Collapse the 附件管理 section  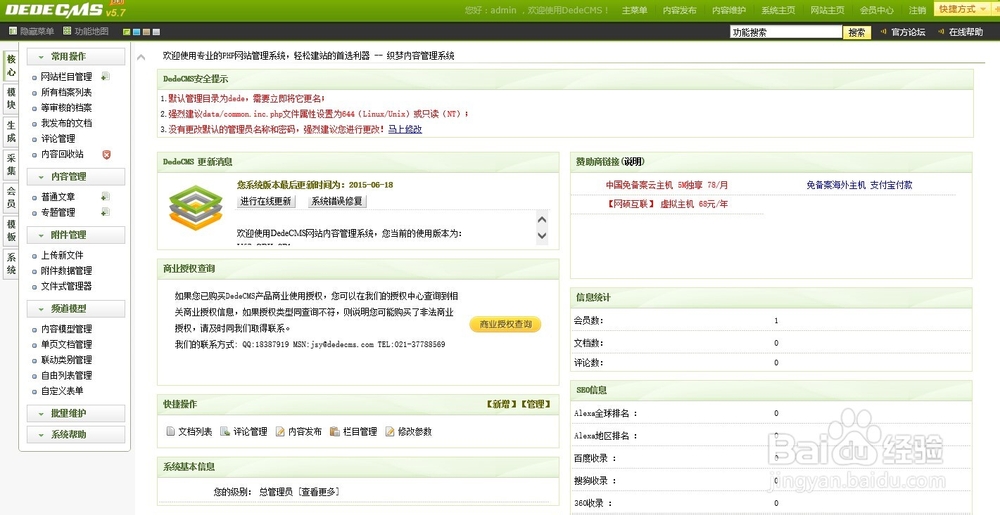click(x=77, y=235)
